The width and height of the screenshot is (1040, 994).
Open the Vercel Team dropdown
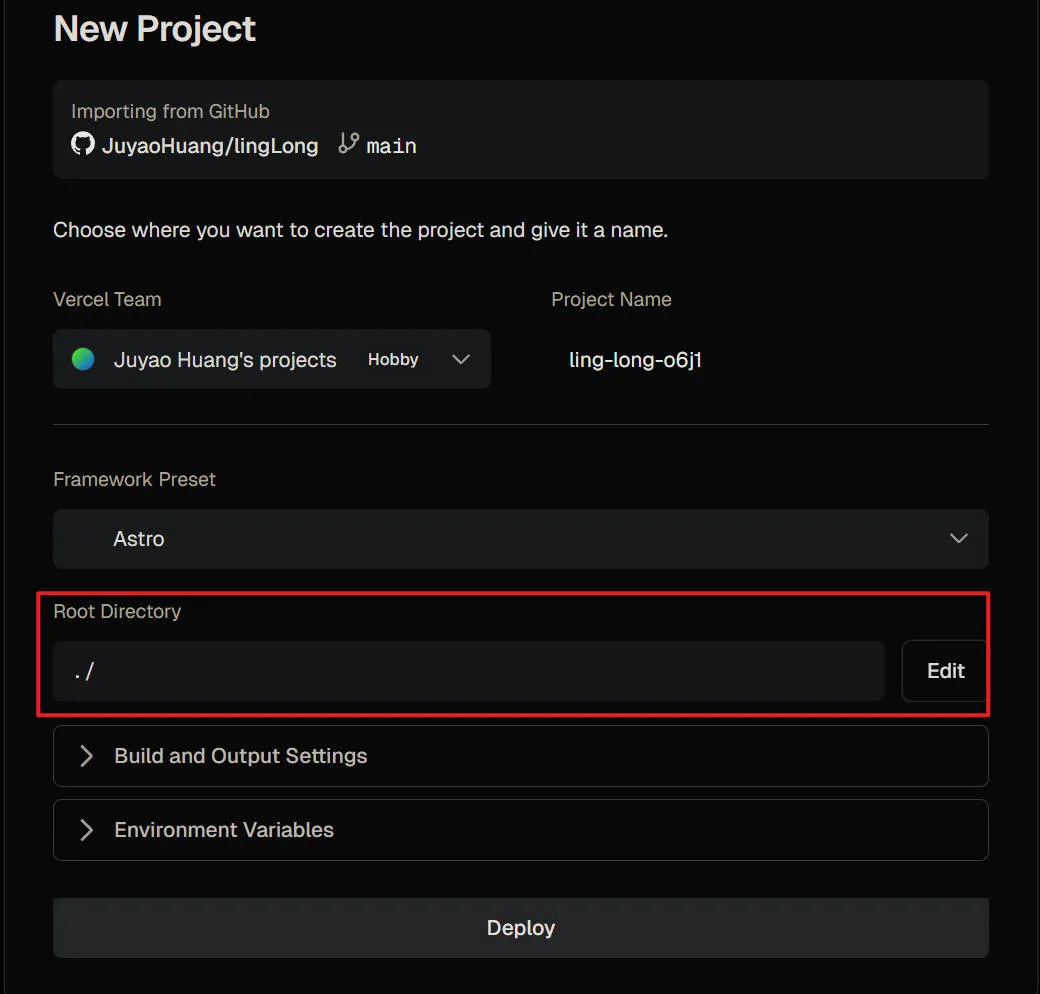coord(271,360)
